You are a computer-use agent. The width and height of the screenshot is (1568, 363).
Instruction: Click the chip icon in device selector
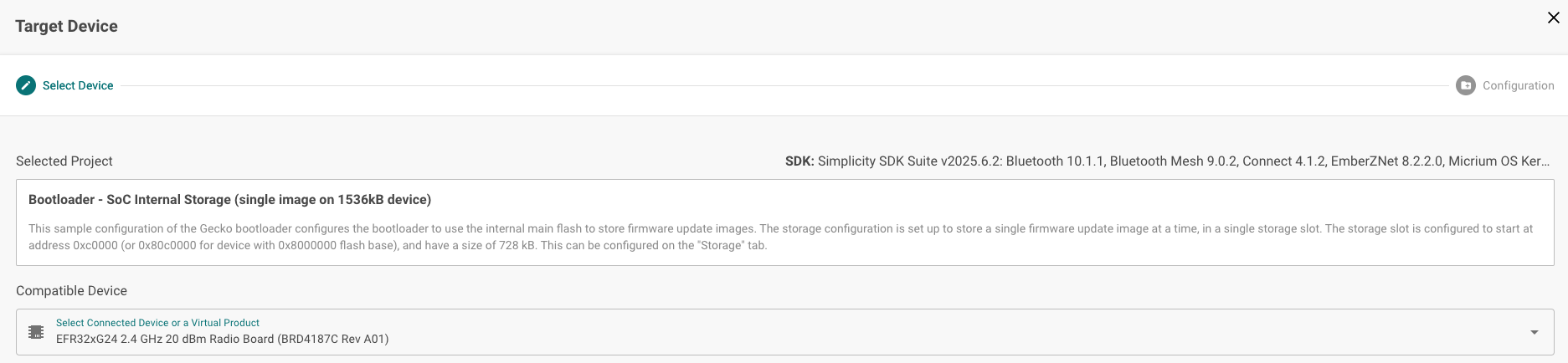pos(36,332)
